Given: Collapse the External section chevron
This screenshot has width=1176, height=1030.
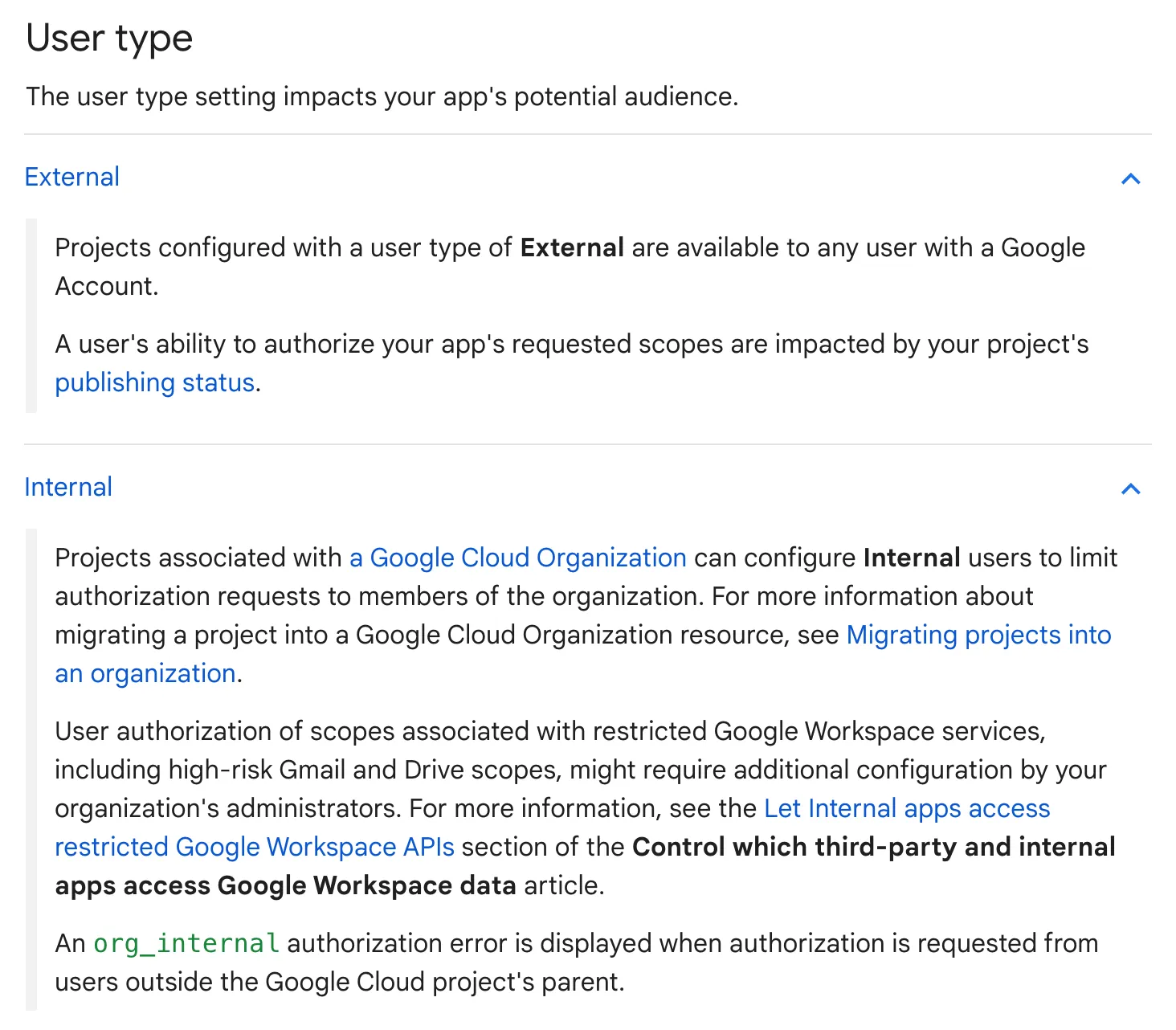Looking at the screenshot, I should point(1130,178).
